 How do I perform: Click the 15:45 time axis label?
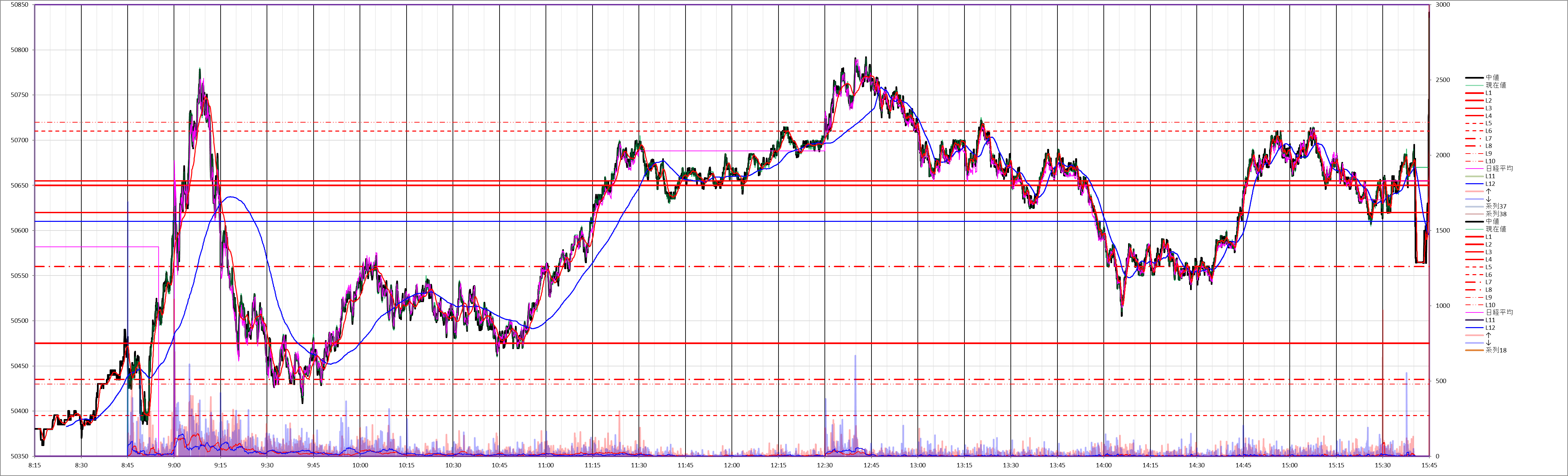point(1429,466)
